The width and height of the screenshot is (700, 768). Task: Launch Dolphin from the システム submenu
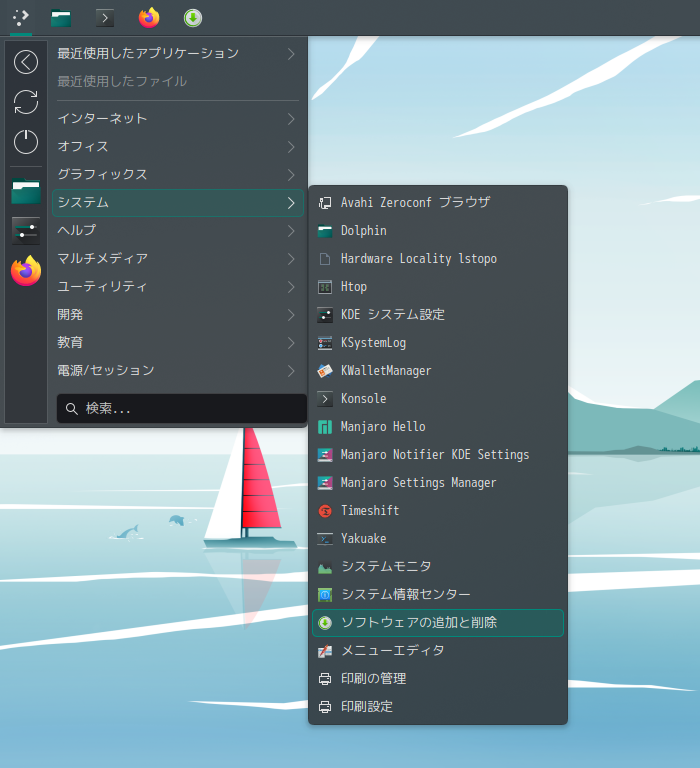(x=438, y=231)
